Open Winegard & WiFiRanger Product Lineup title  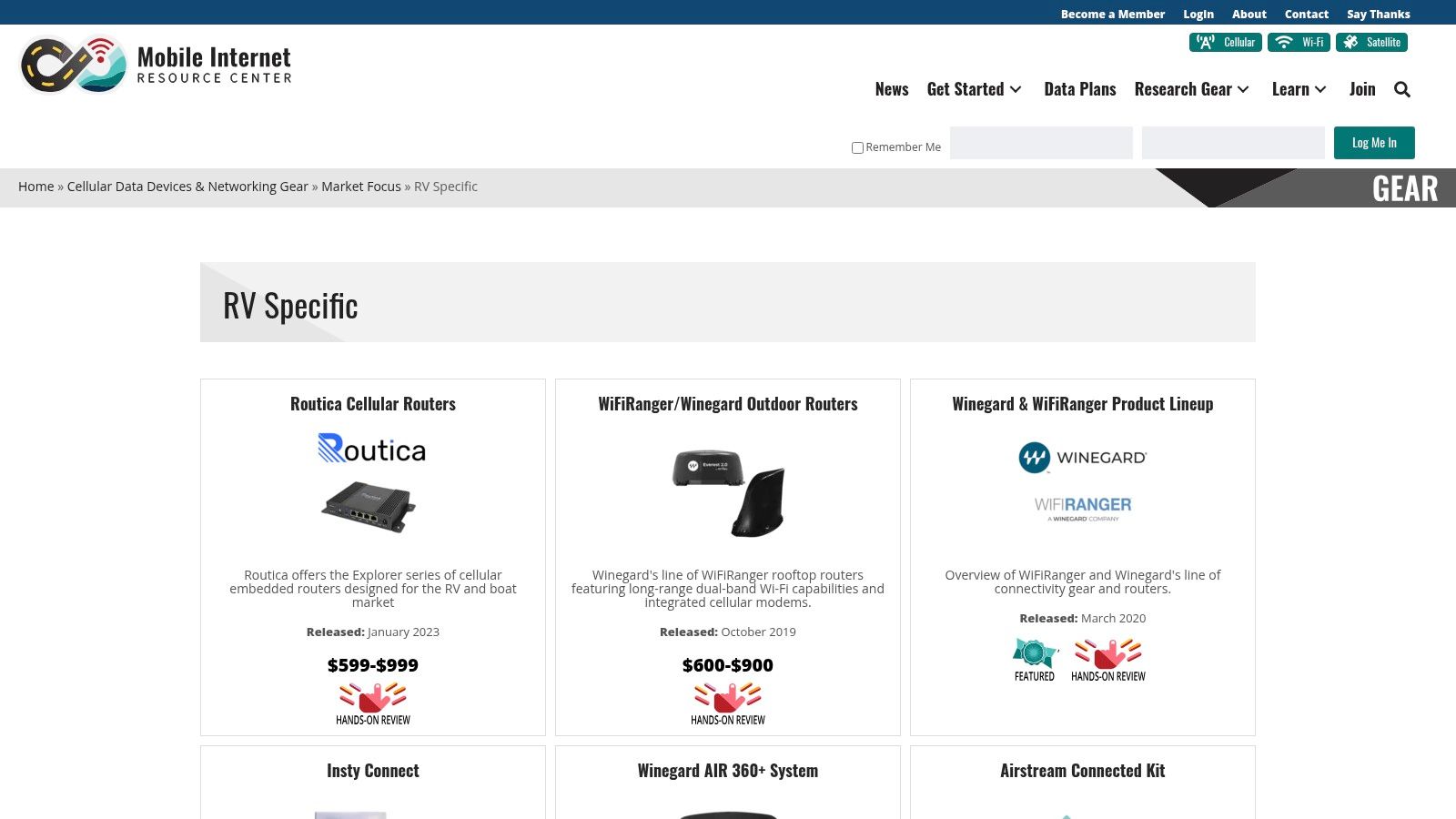click(x=1083, y=404)
